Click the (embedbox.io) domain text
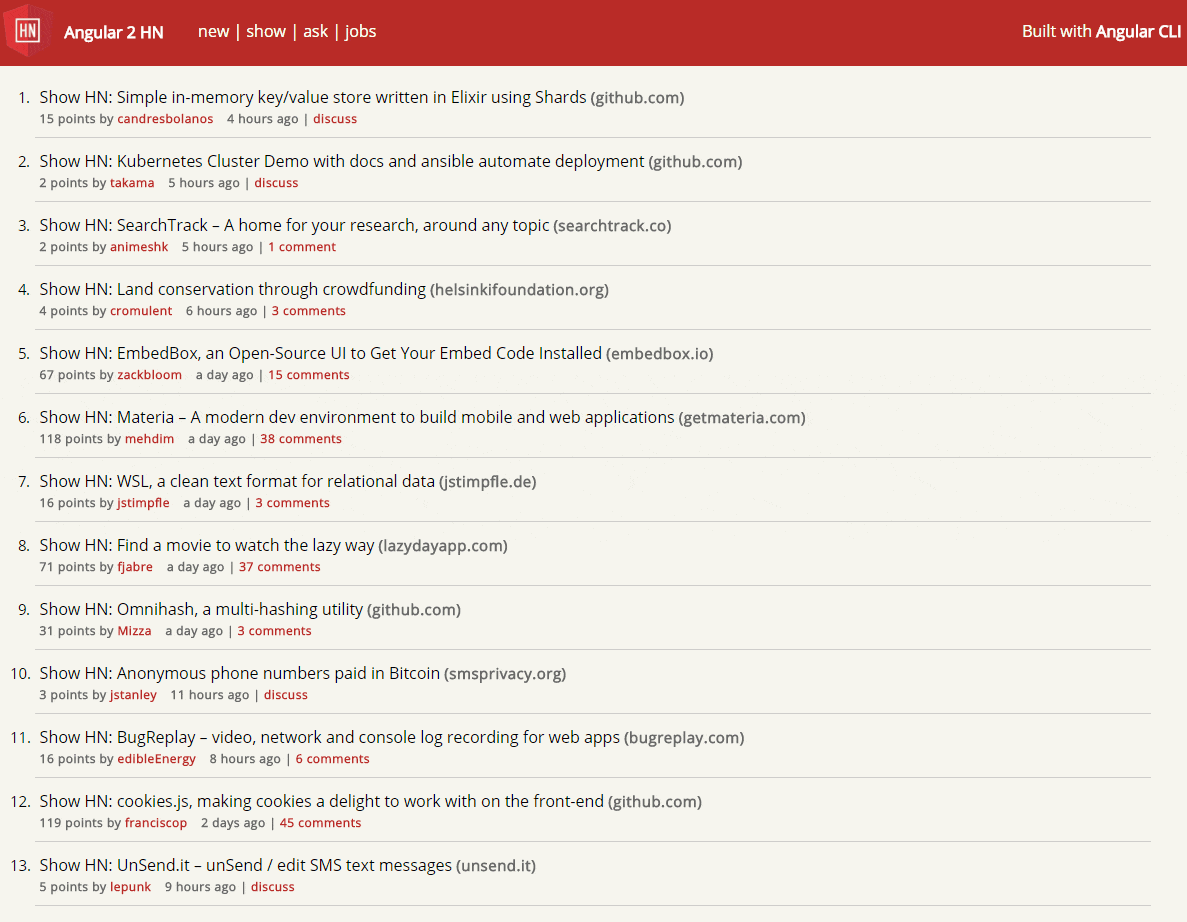 click(x=659, y=354)
